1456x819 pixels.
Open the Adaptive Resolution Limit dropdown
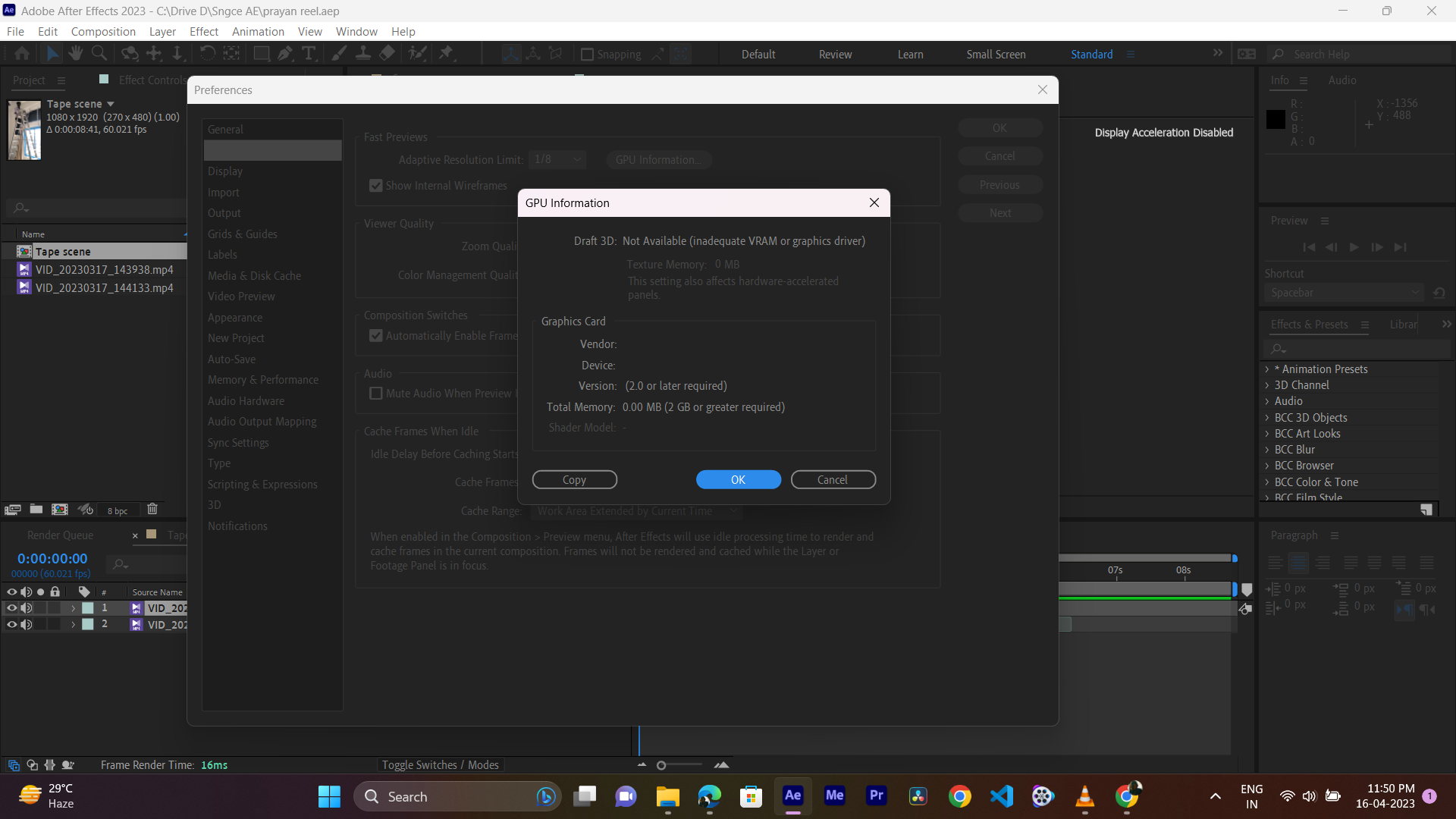pos(557,159)
